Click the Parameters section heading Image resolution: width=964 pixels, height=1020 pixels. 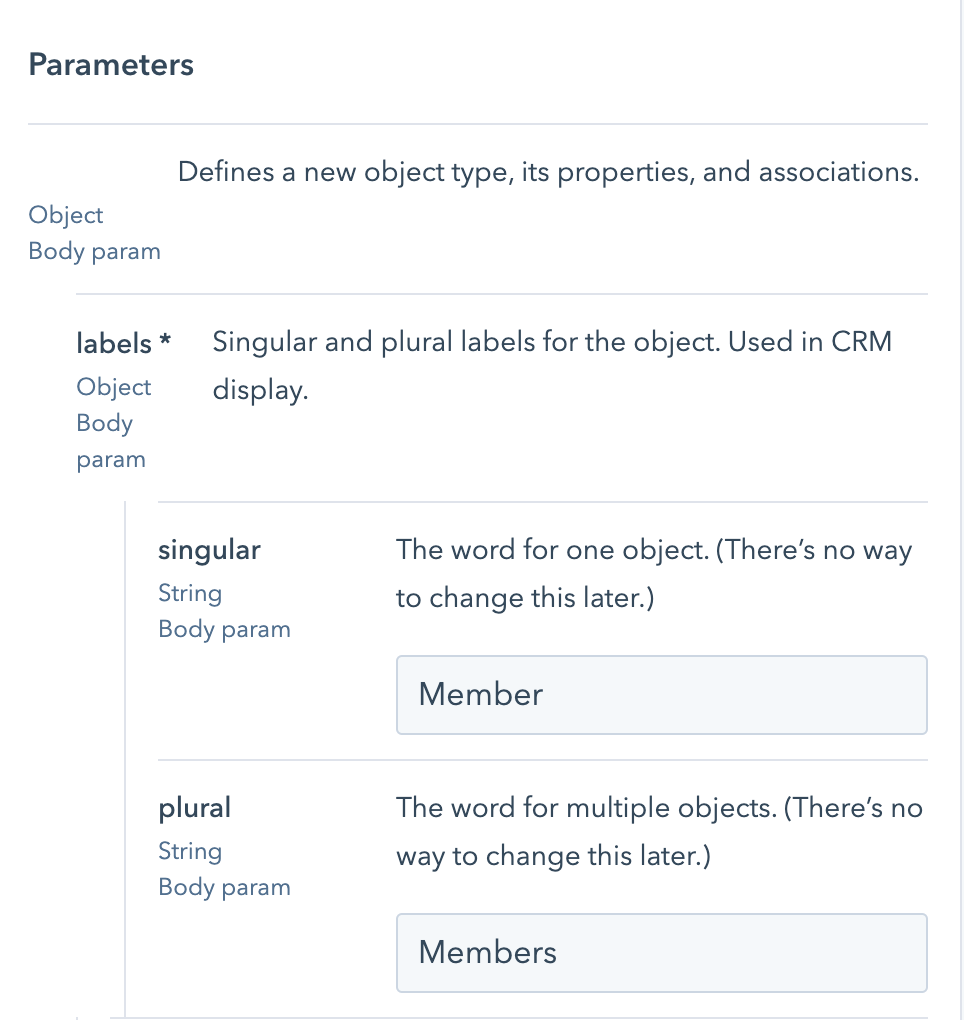(111, 65)
